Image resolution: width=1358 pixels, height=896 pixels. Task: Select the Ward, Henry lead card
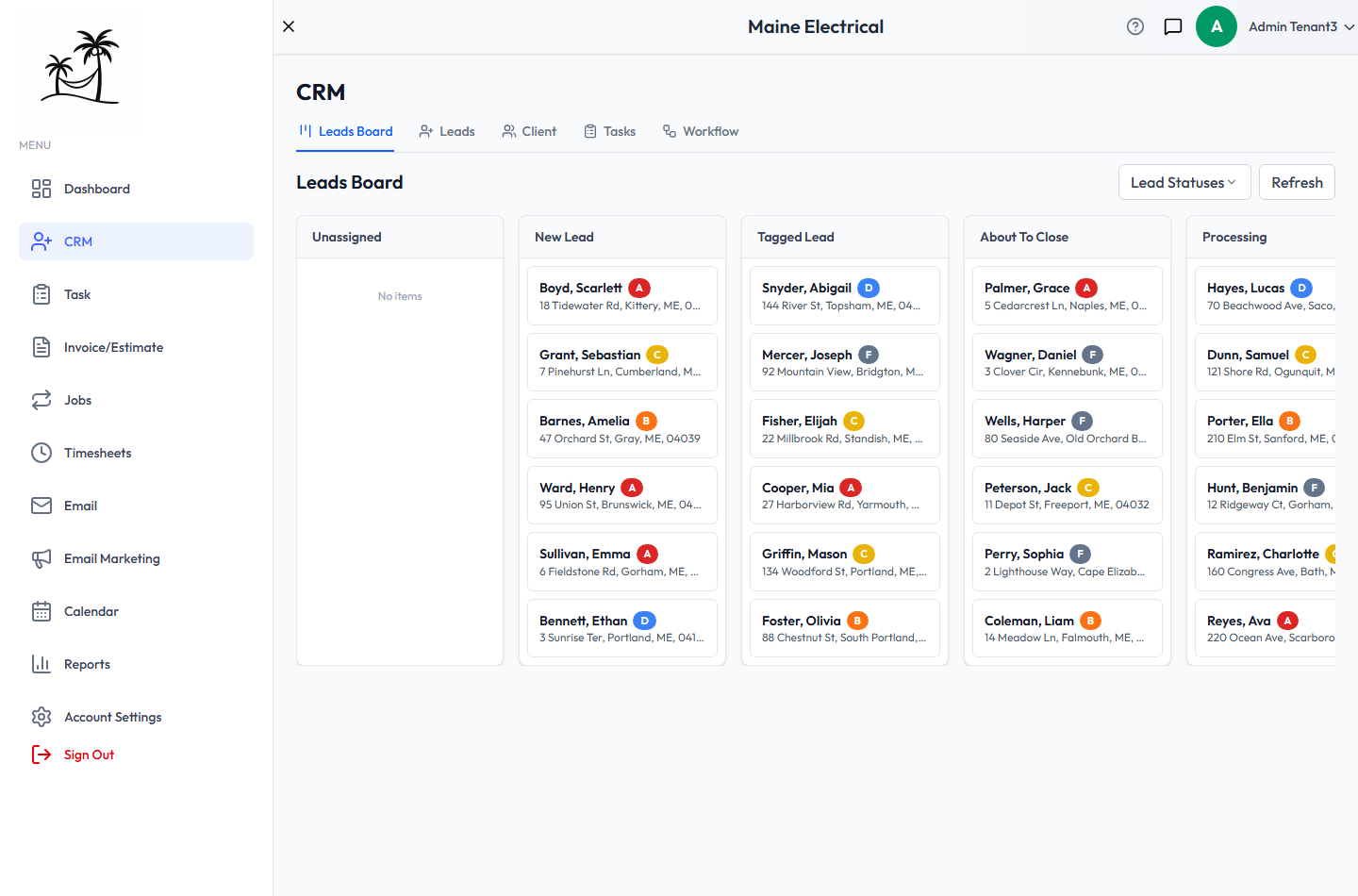(x=622, y=495)
